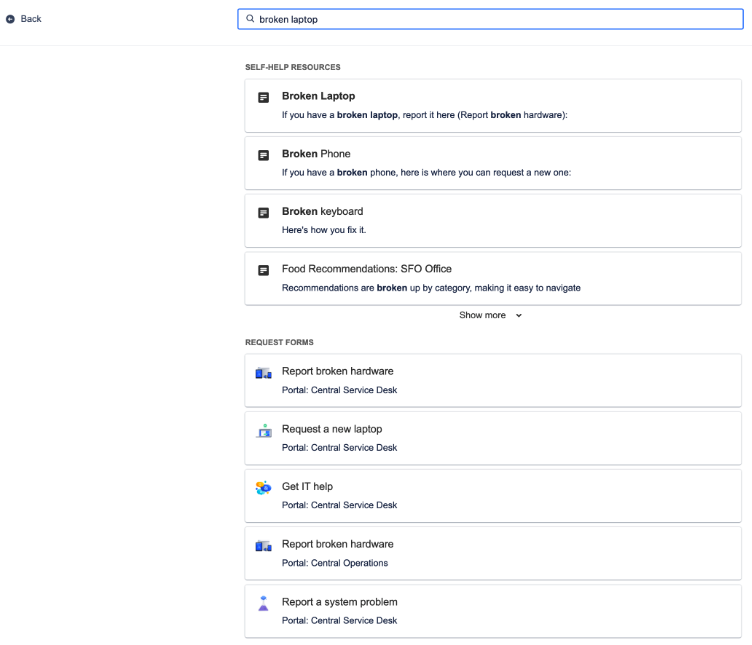Click the chevron next to Show more

click(518, 316)
